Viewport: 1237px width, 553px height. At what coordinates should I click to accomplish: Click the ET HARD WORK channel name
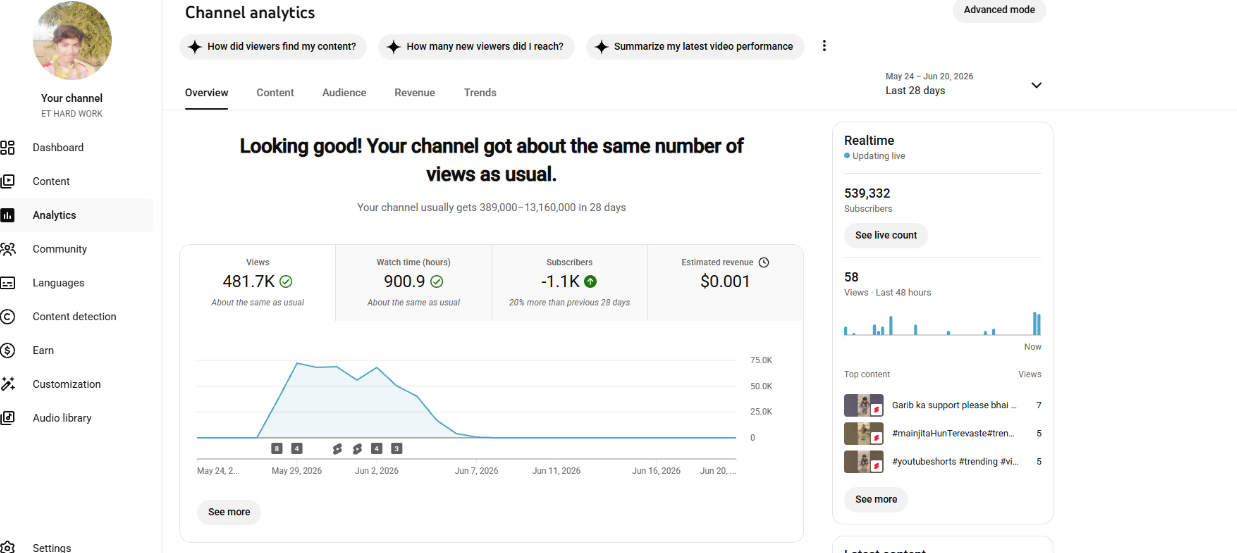point(72,113)
